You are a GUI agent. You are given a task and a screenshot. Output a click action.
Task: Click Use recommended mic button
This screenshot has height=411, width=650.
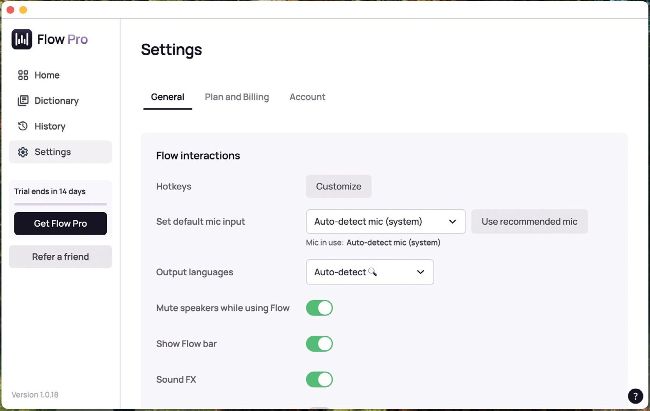(x=529, y=221)
